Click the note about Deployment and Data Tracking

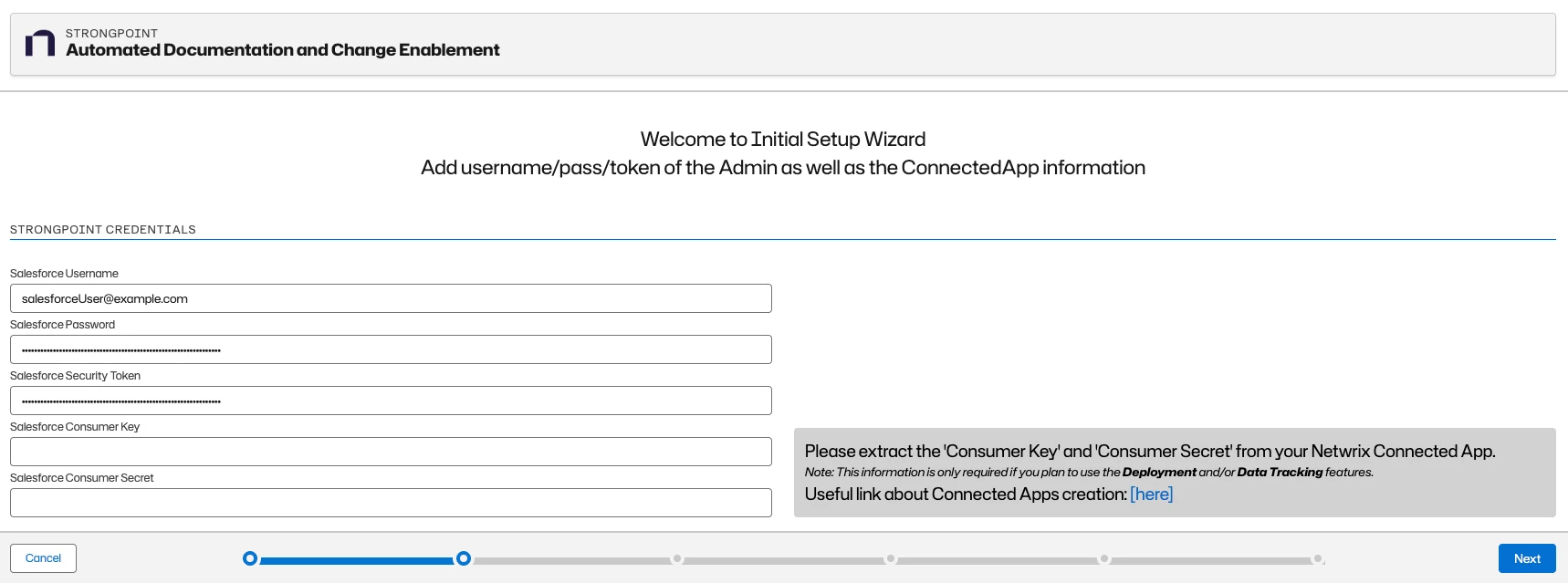(x=1089, y=472)
